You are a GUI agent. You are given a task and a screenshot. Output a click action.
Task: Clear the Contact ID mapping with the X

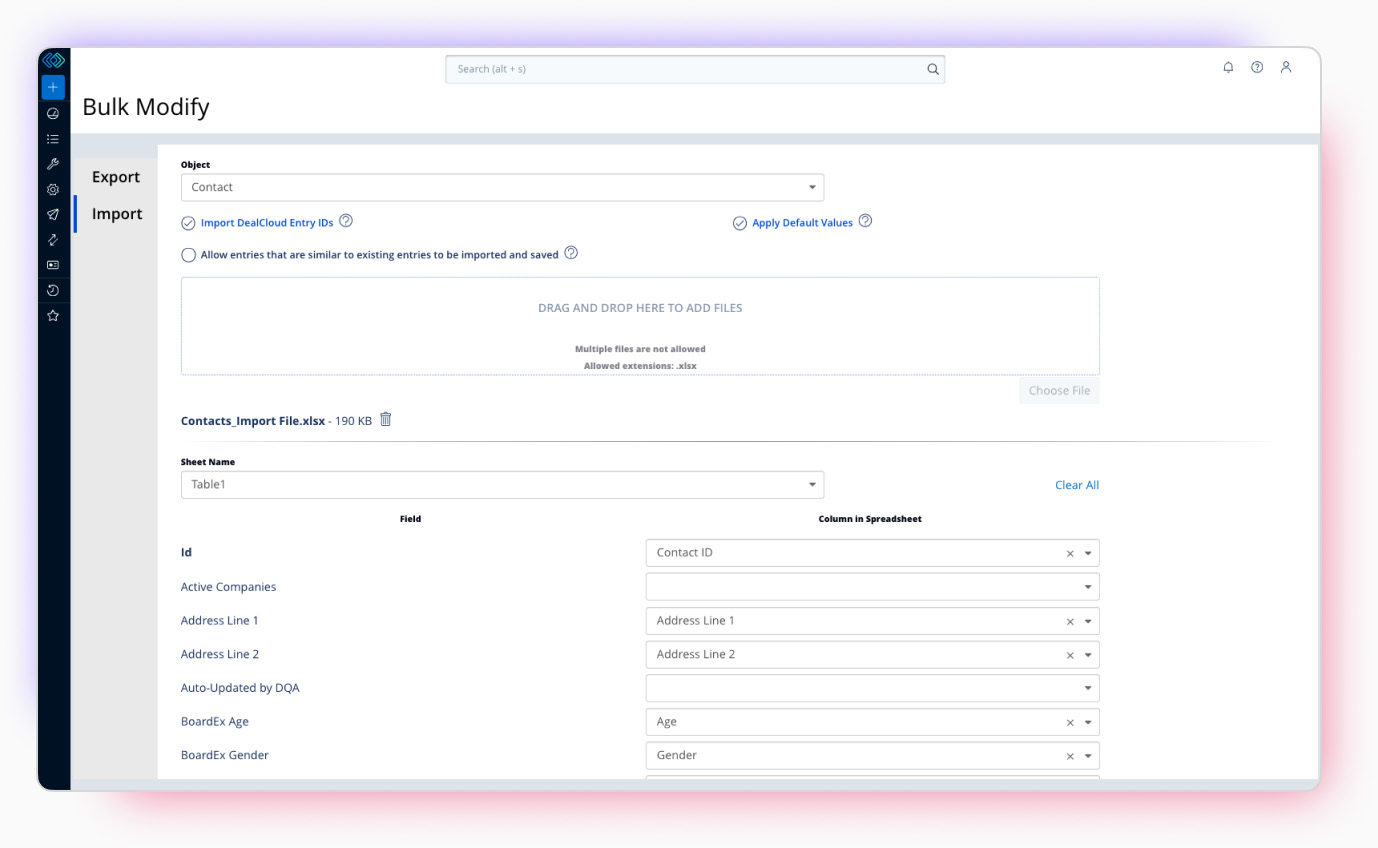1070,553
